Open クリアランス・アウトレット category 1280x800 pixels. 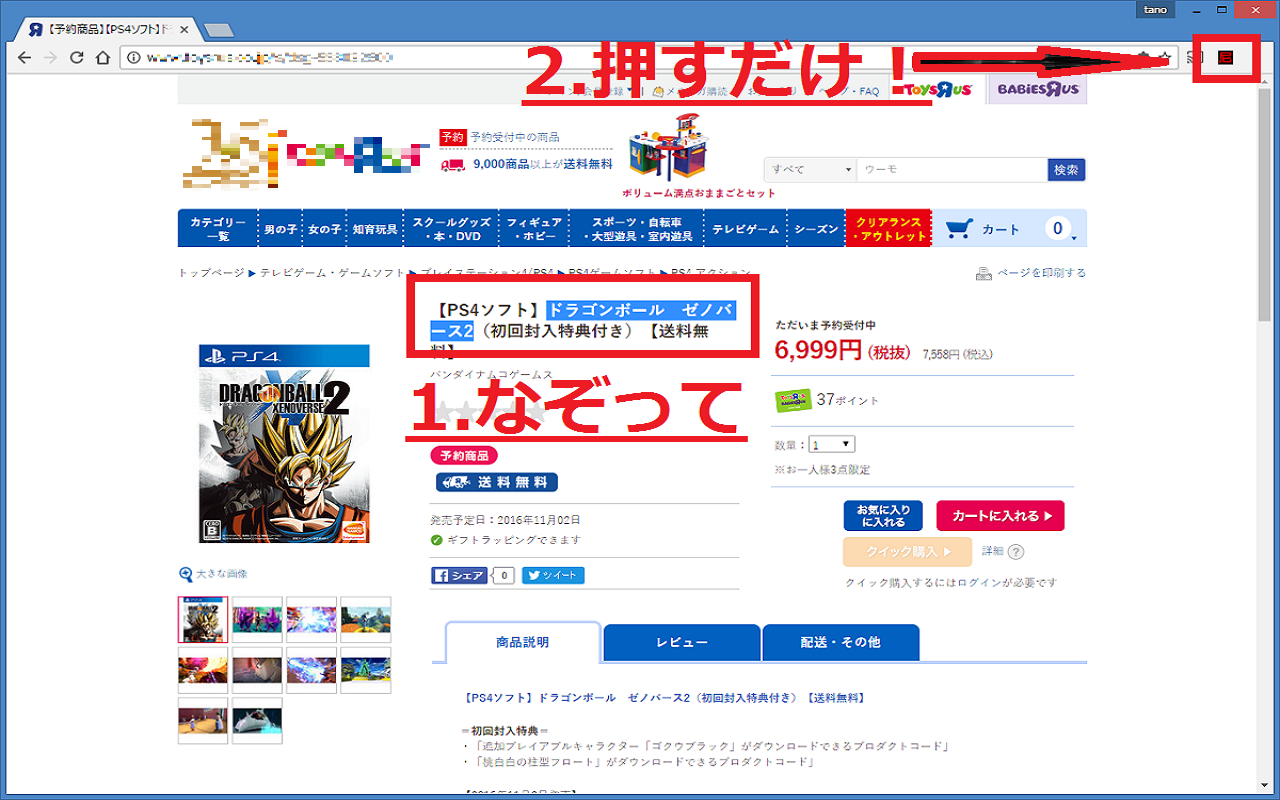pyautogui.click(x=889, y=229)
